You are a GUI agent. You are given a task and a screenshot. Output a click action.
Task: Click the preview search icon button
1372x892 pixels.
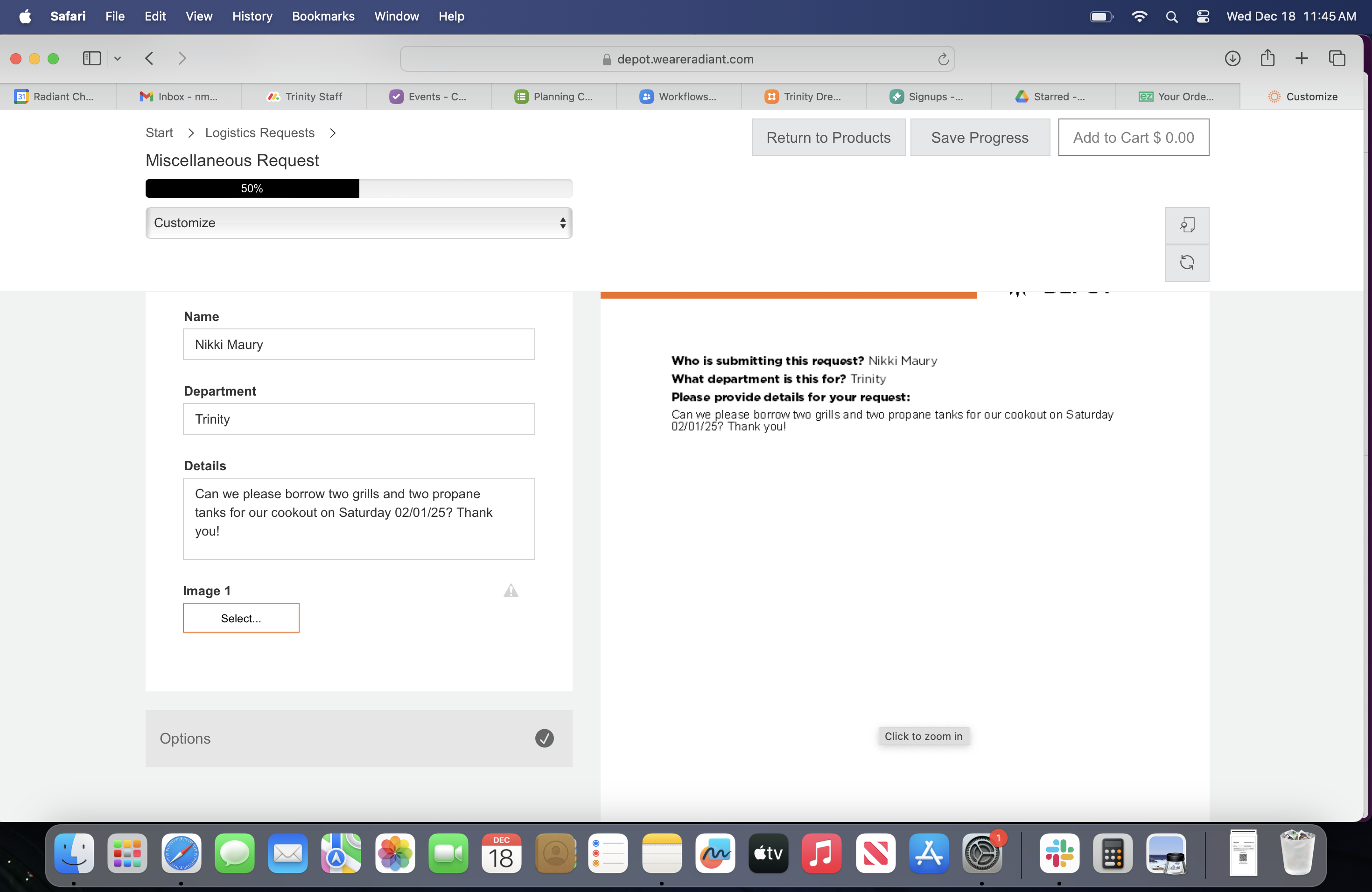click(1186, 225)
